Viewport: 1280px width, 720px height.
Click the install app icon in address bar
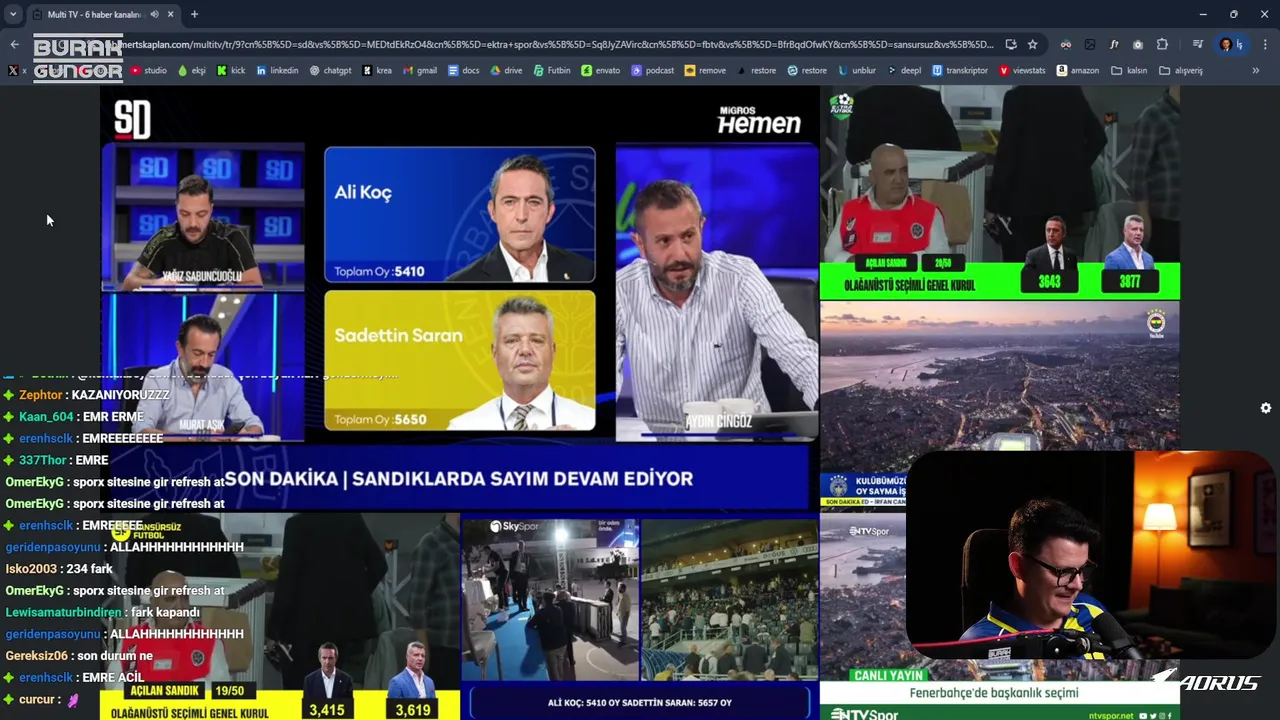[x=1011, y=44]
